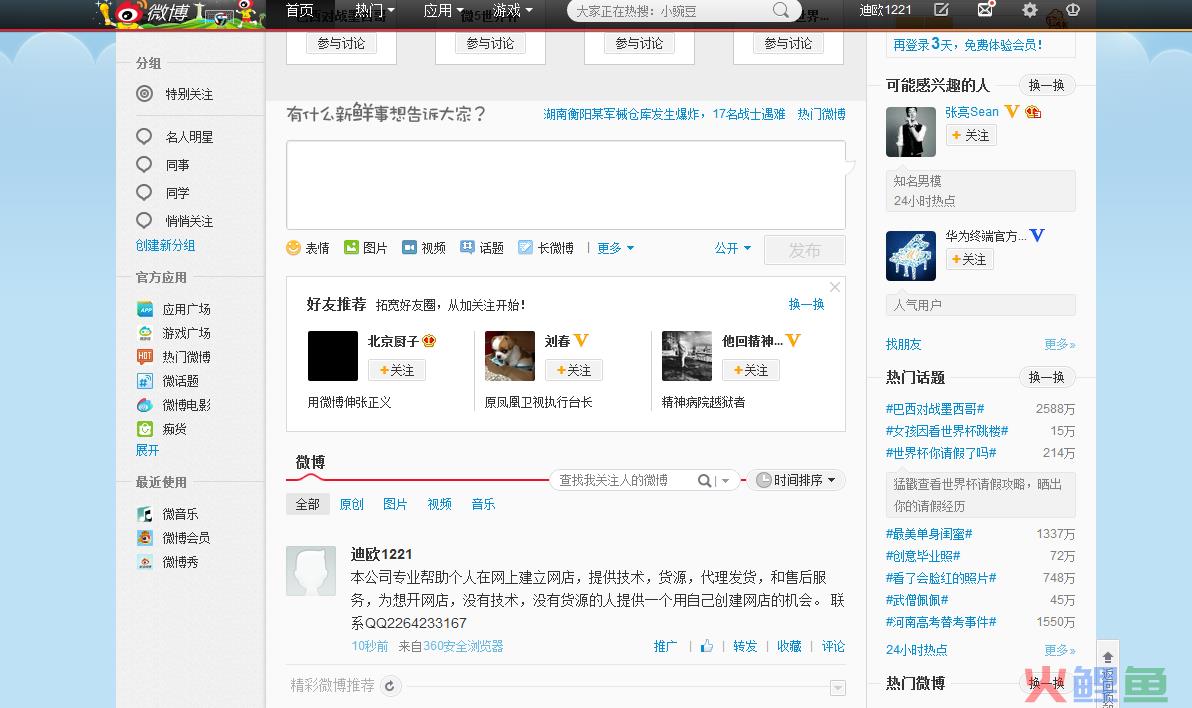Add a topic with the 话题 icon
This screenshot has width=1192, height=708.
pyautogui.click(x=468, y=247)
